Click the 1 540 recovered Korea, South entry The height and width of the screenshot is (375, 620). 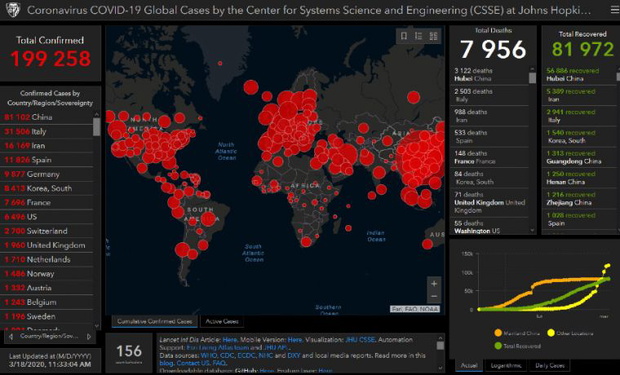pos(579,136)
